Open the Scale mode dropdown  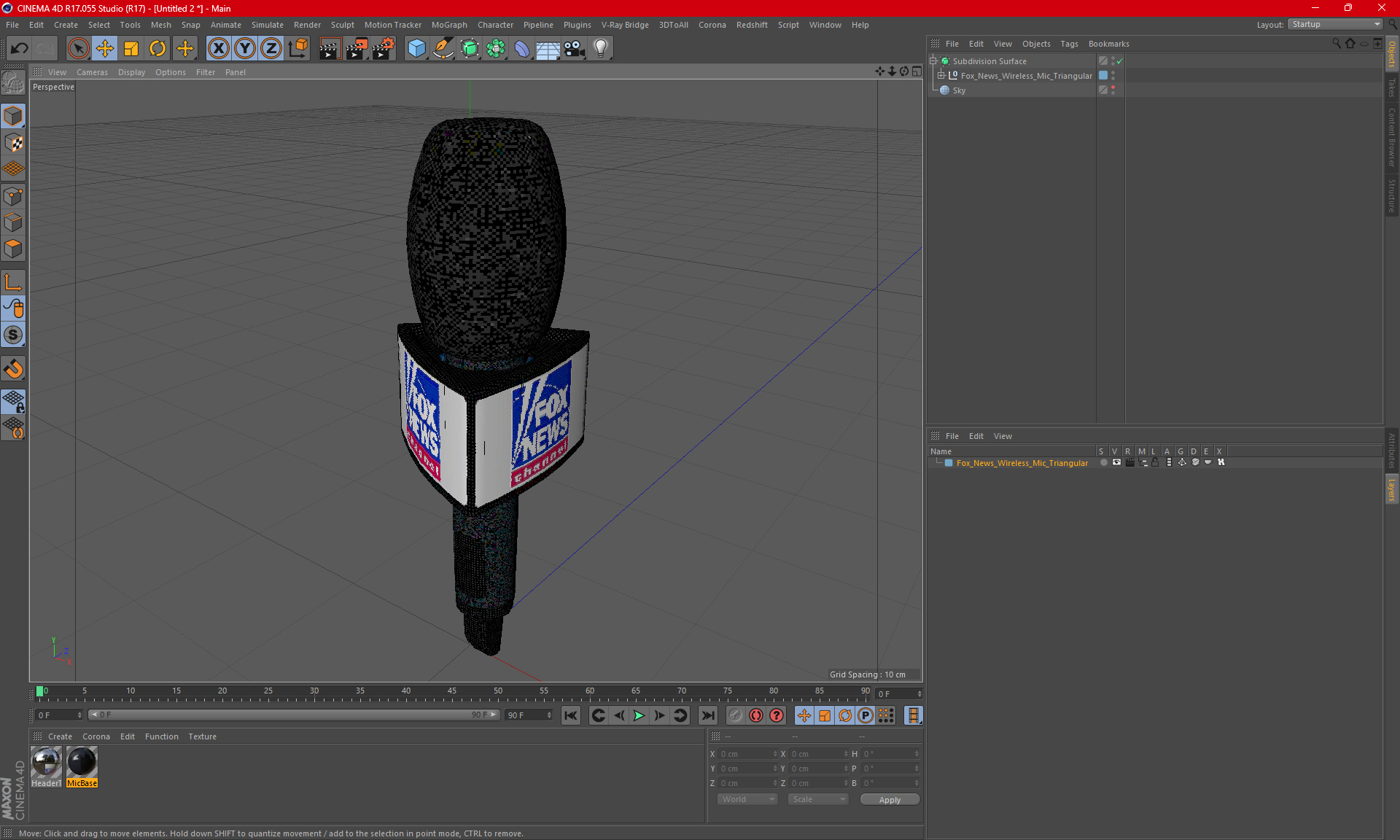(x=818, y=799)
